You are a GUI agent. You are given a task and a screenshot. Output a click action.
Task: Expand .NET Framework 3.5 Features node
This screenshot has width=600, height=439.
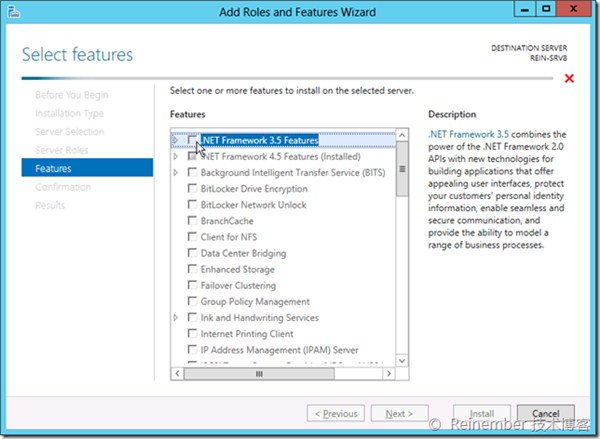(175, 140)
